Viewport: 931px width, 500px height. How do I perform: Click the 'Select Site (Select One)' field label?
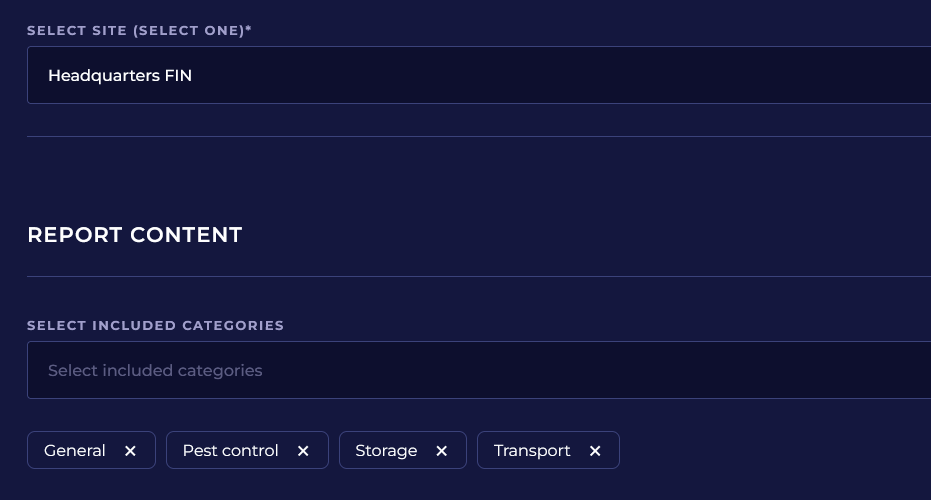(x=135, y=30)
